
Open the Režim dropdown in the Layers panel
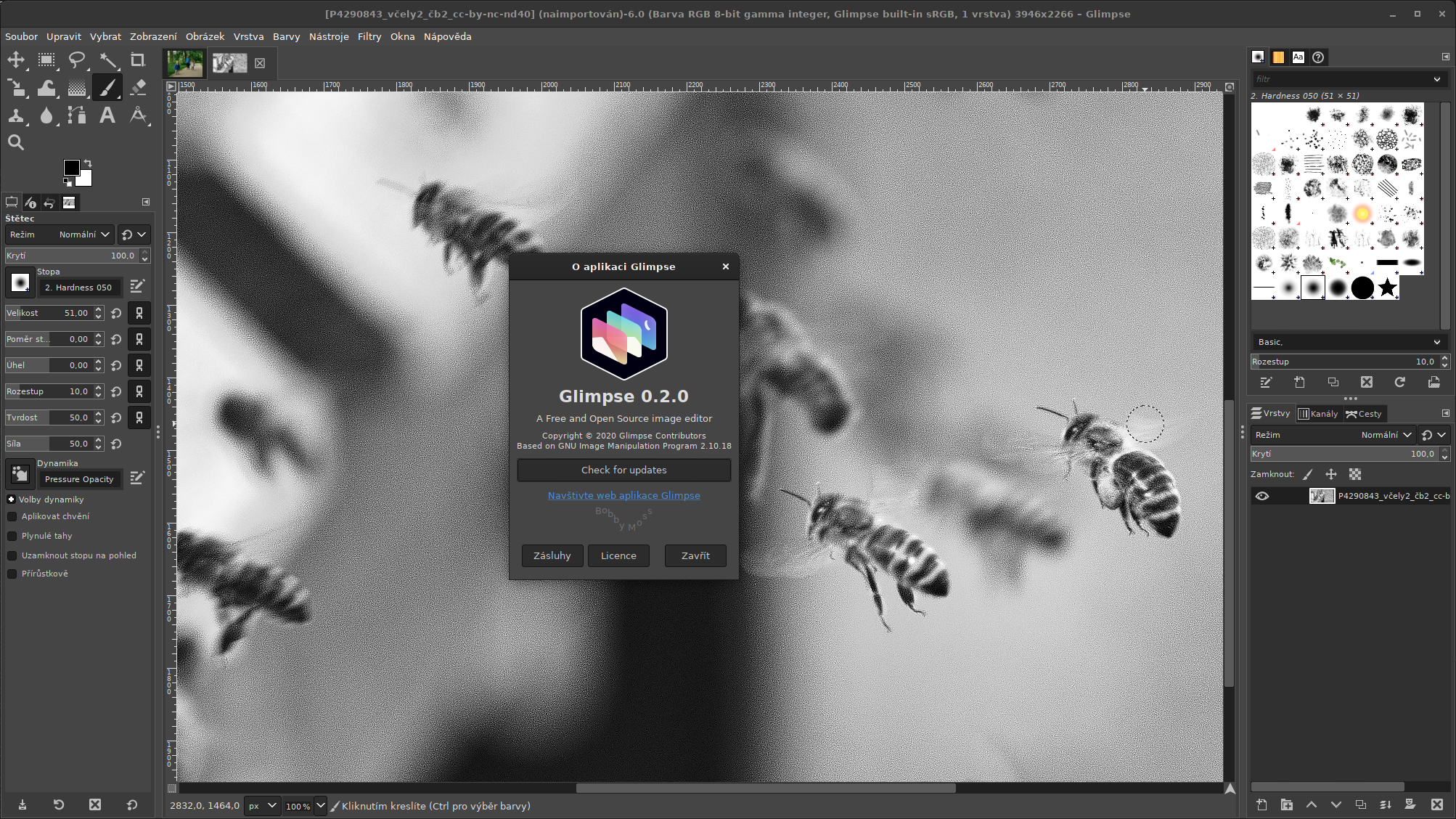(1384, 434)
